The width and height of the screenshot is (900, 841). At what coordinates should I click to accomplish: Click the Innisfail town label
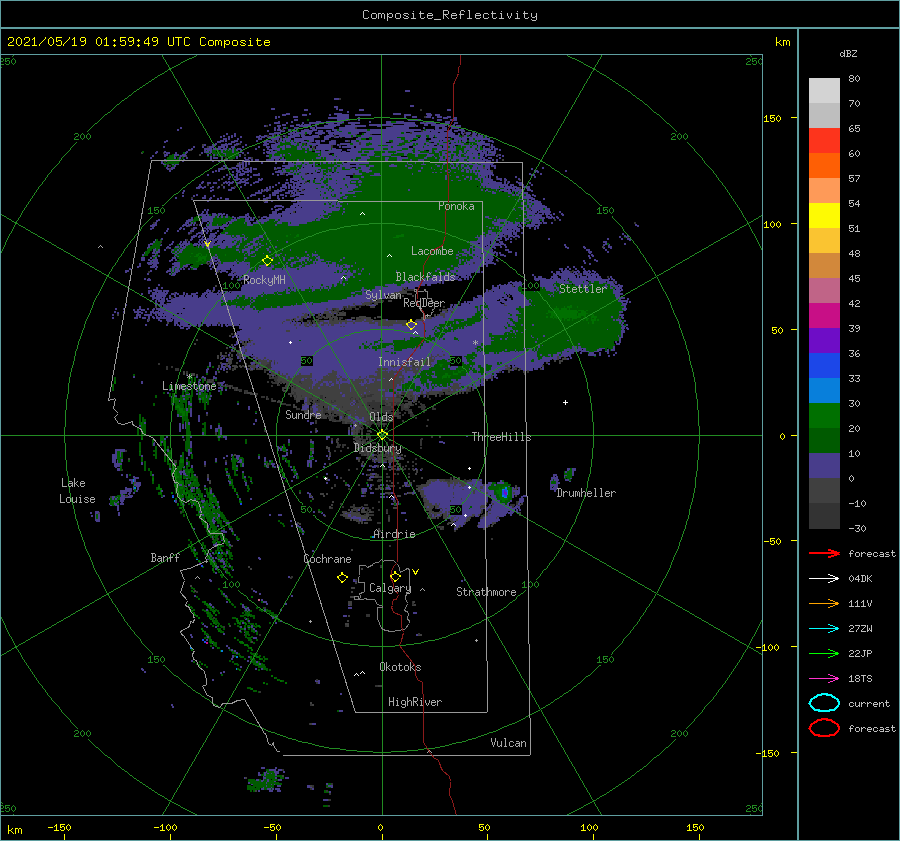(404, 362)
